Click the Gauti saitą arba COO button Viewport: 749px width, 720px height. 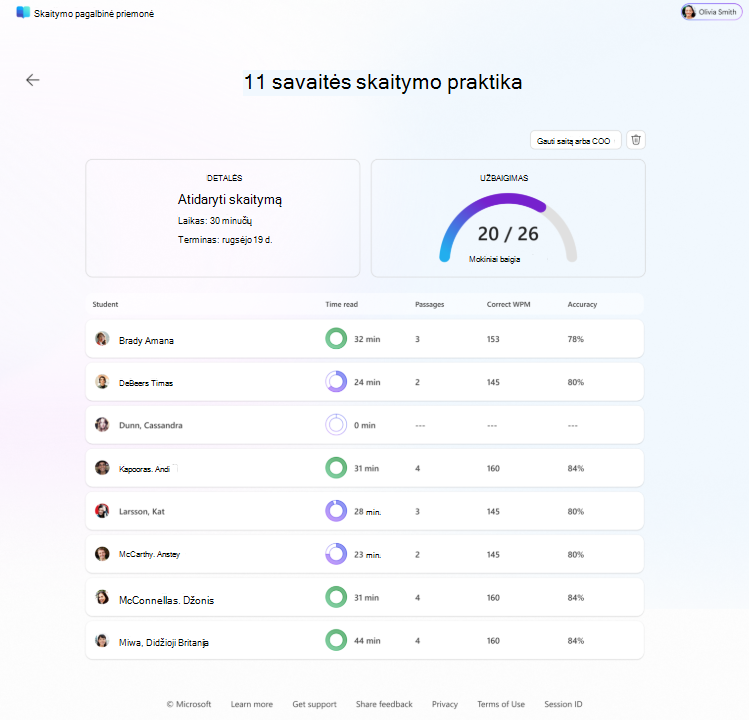575,140
